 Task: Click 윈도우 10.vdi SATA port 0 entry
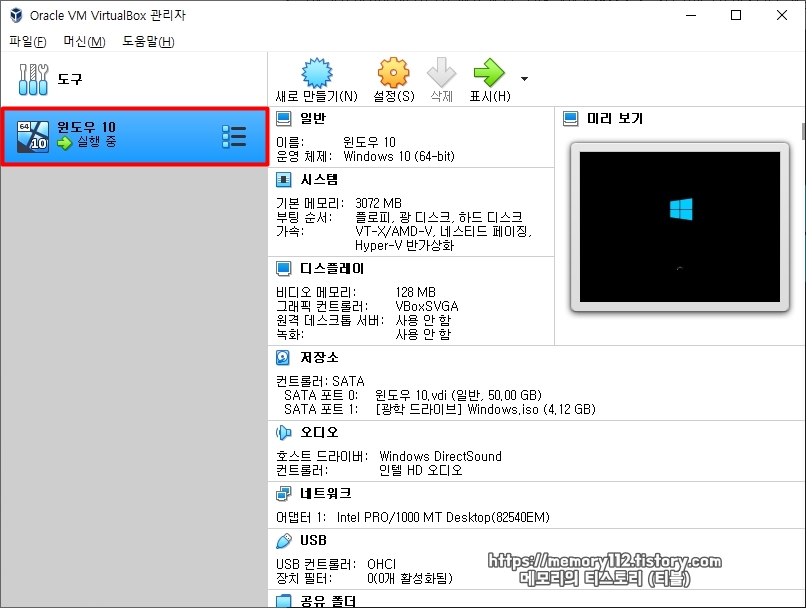click(458, 395)
